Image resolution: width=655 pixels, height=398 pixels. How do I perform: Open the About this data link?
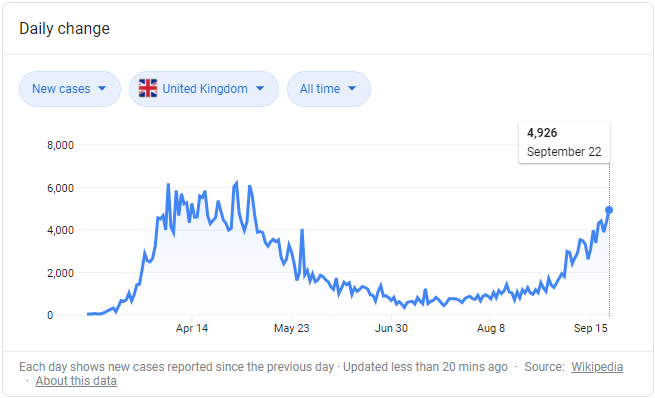point(76,381)
